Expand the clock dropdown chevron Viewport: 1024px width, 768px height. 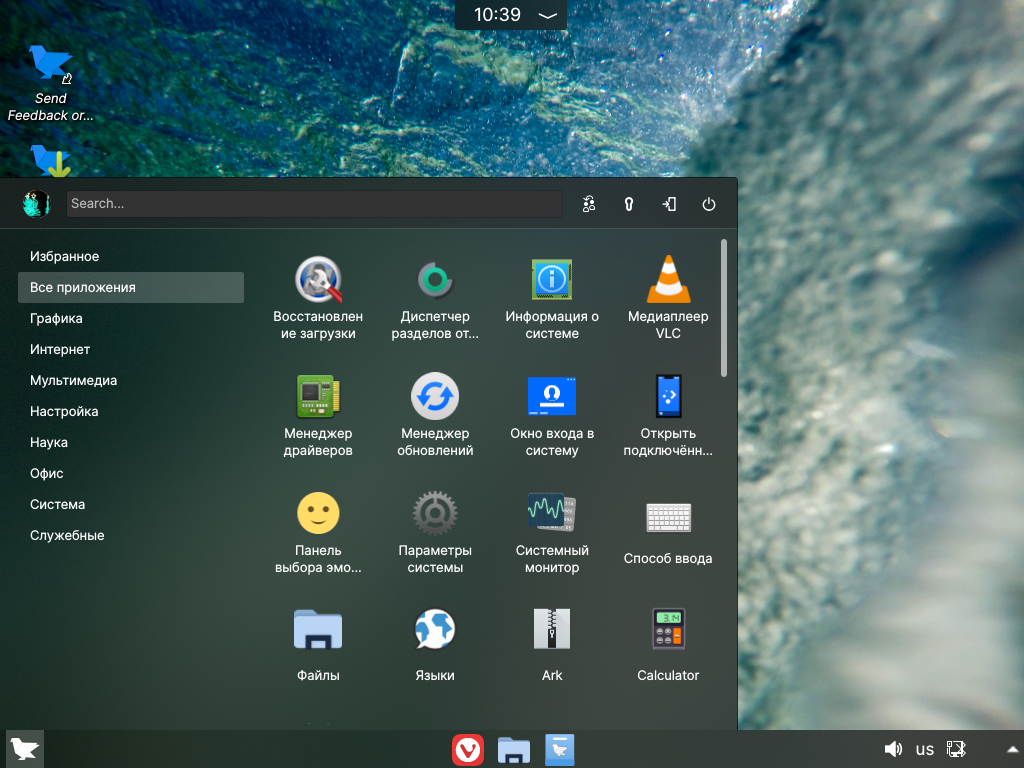click(x=547, y=15)
